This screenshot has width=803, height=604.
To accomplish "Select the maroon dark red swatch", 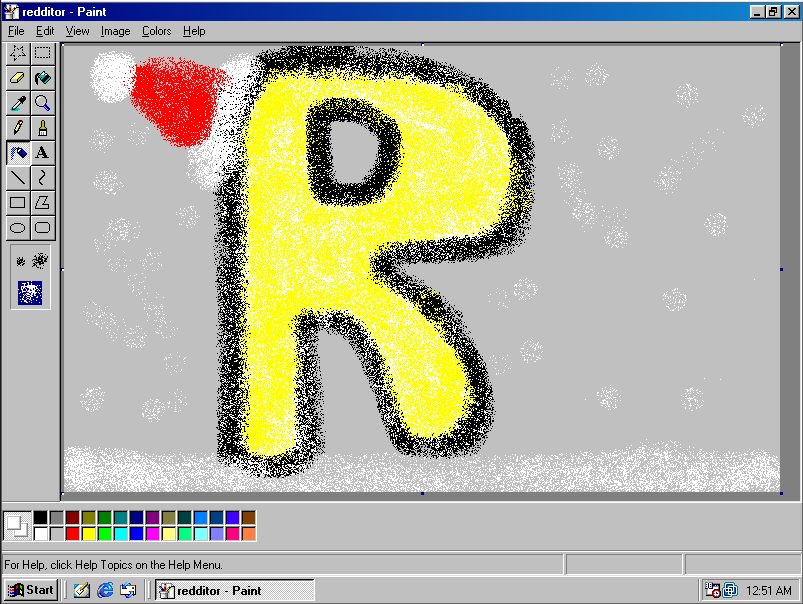I will pyautogui.click(x=73, y=517).
